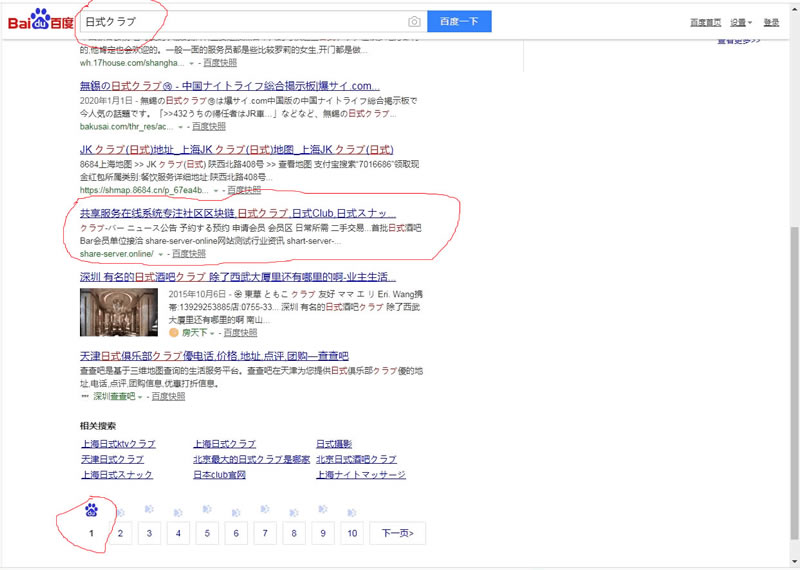Click the thumbnail of the Shenzhen bar result
The width and height of the screenshot is (800, 570).
(119, 312)
